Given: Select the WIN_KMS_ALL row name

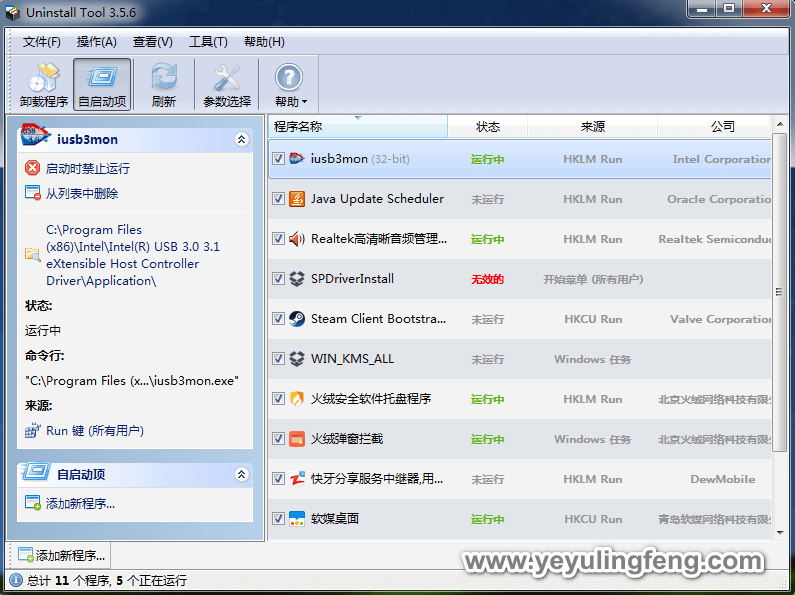Looking at the screenshot, I should 352,359.
